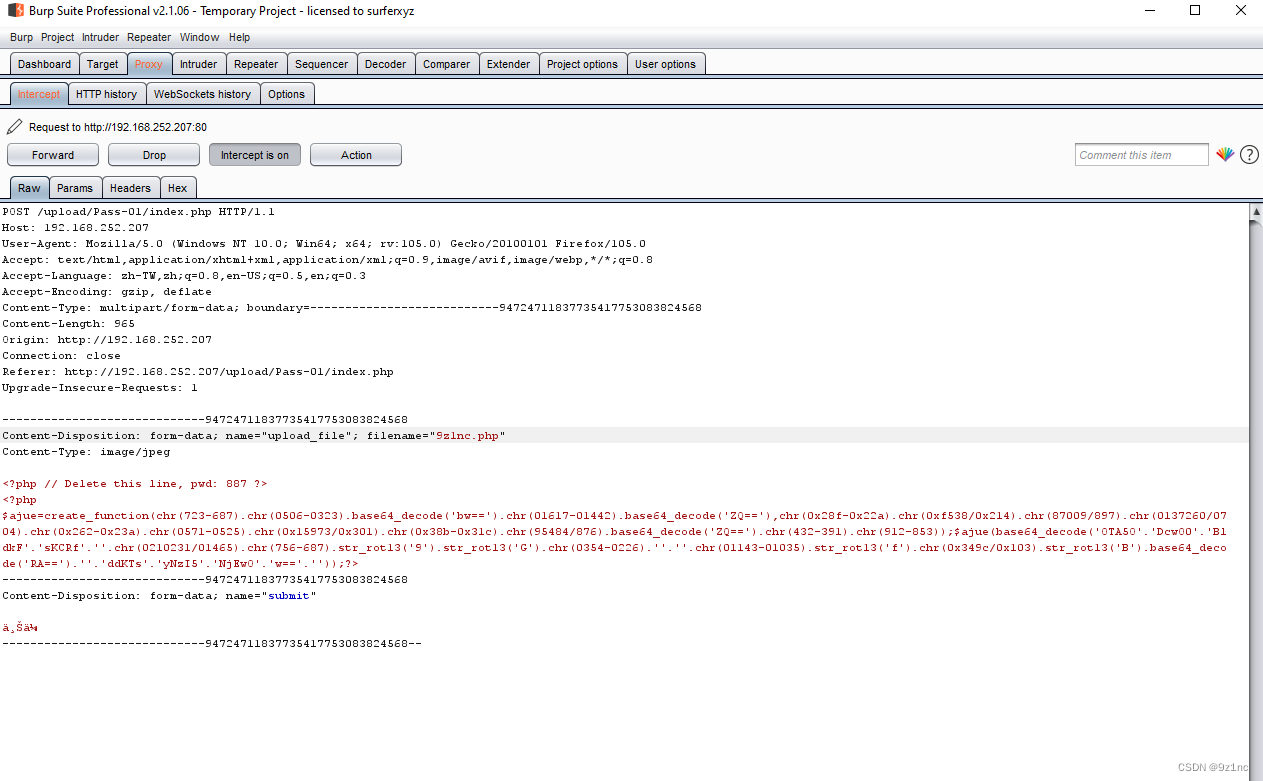The width and height of the screenshot is (1263, 781).
Task: Click the Connection: close line
Action: click(x=61, y=356)
